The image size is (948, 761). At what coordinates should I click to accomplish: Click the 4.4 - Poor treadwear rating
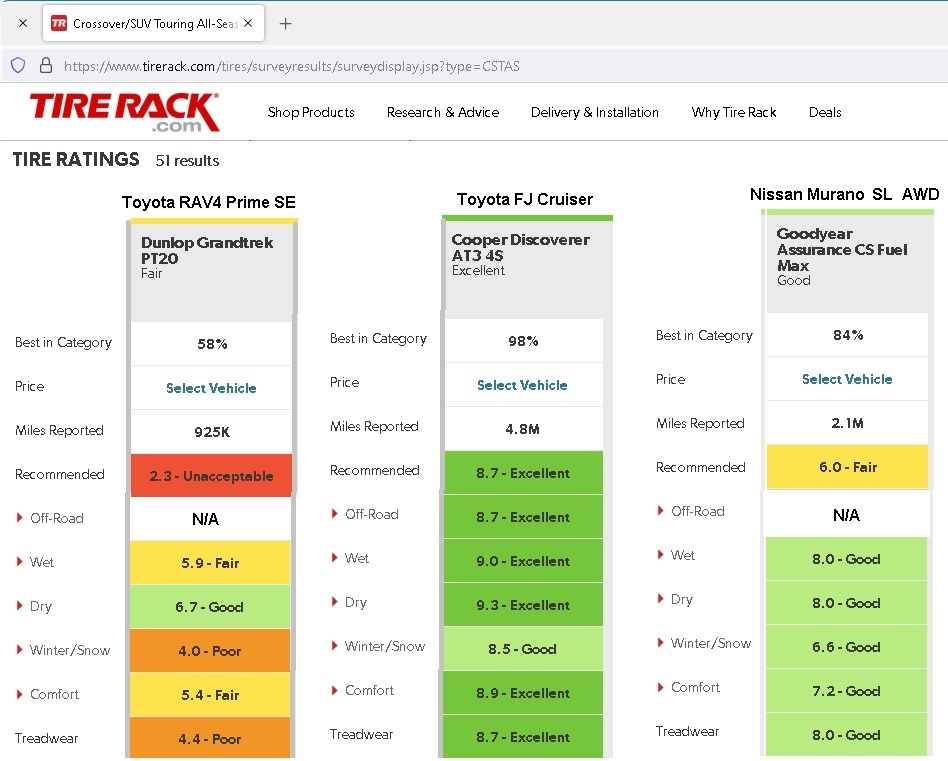[x=210, y=738]
